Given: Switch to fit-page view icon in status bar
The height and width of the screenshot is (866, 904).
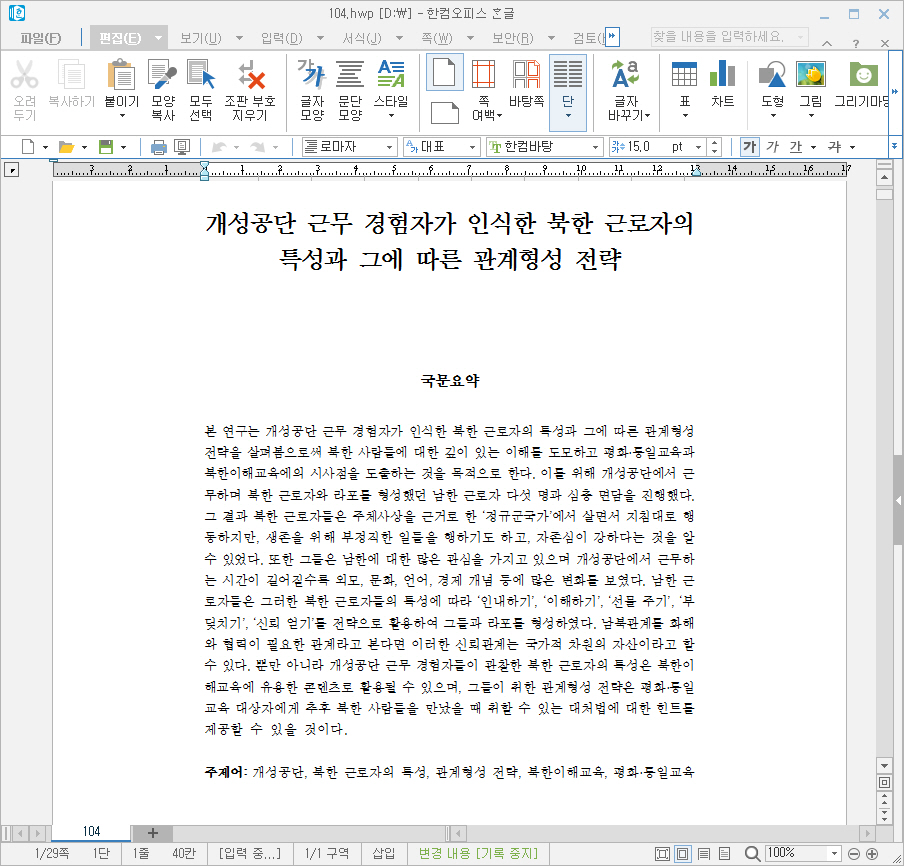Looking at the screenshot, I should coord(662,853).
